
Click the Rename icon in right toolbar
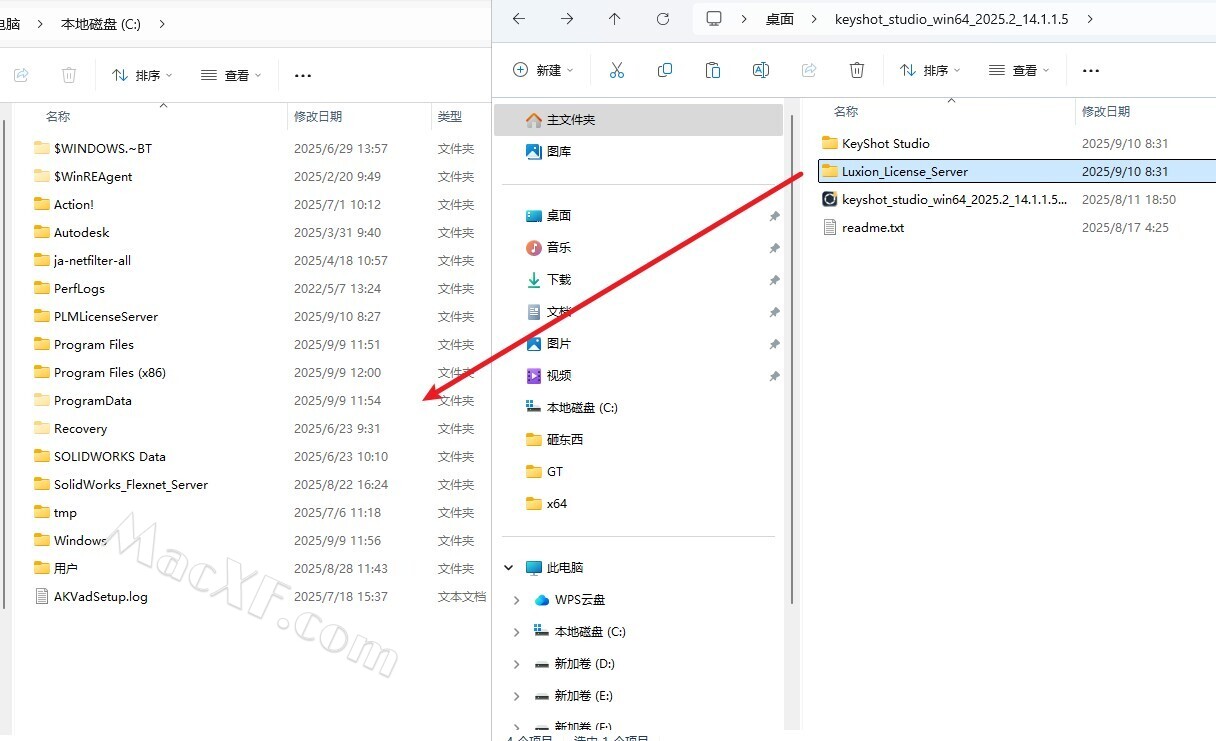[x=760, y=70]
